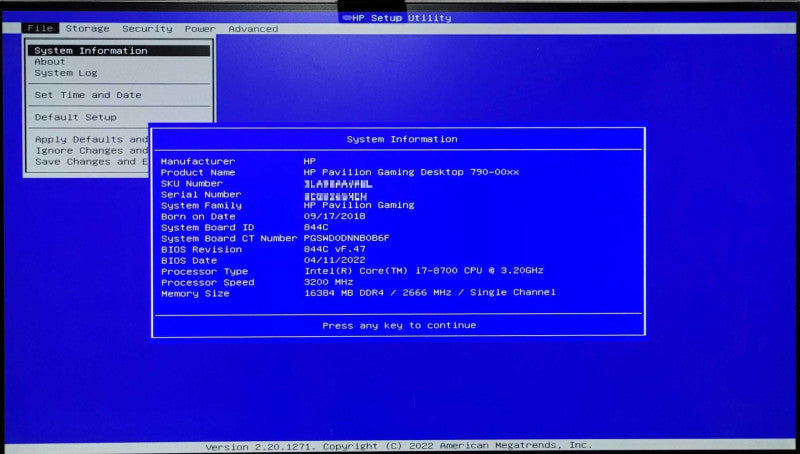The width and height of the screenshot is (800, 454).
Task: Open the Advanced menu
Action: click(253, 29)
